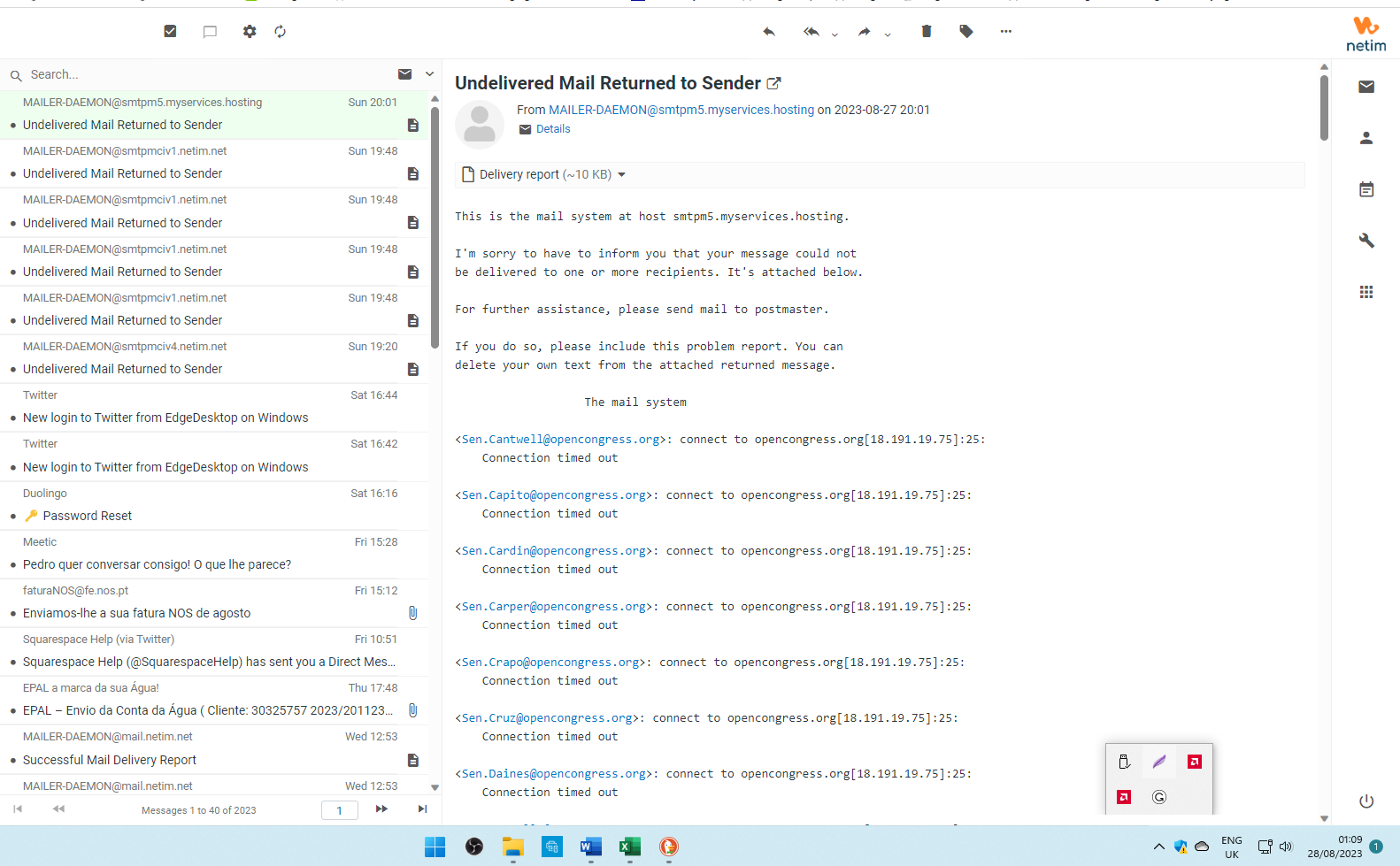
Task: Click the Sen.Carper@opencongress.org link
Action: (x=554, y=607)
